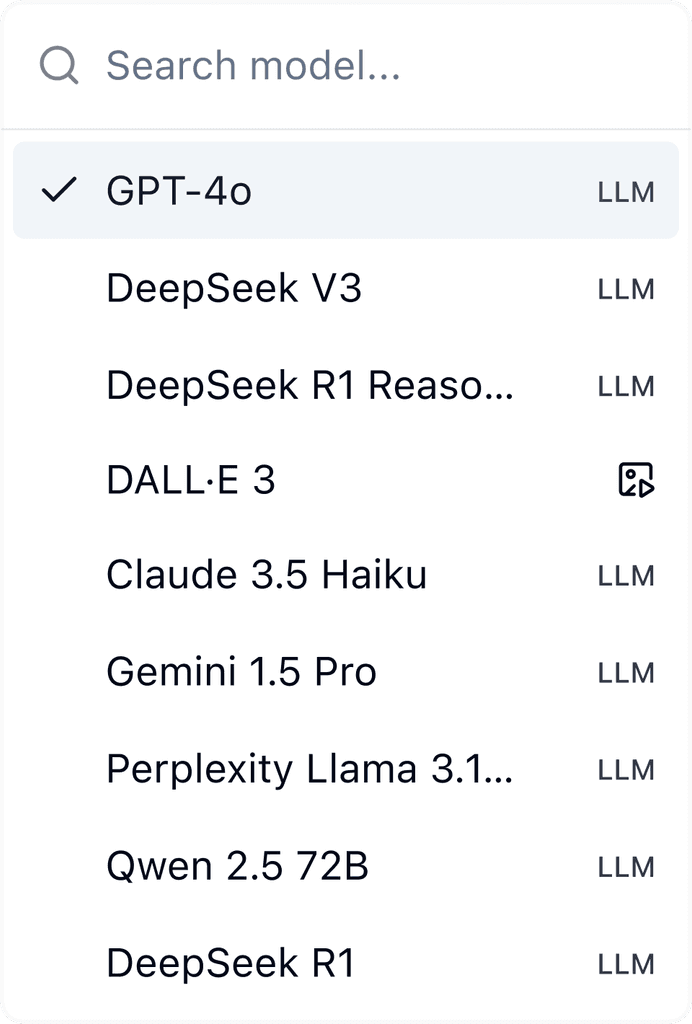Select the GPT-4o model
The image size is (692, 1024).
[x=346, y=190]
